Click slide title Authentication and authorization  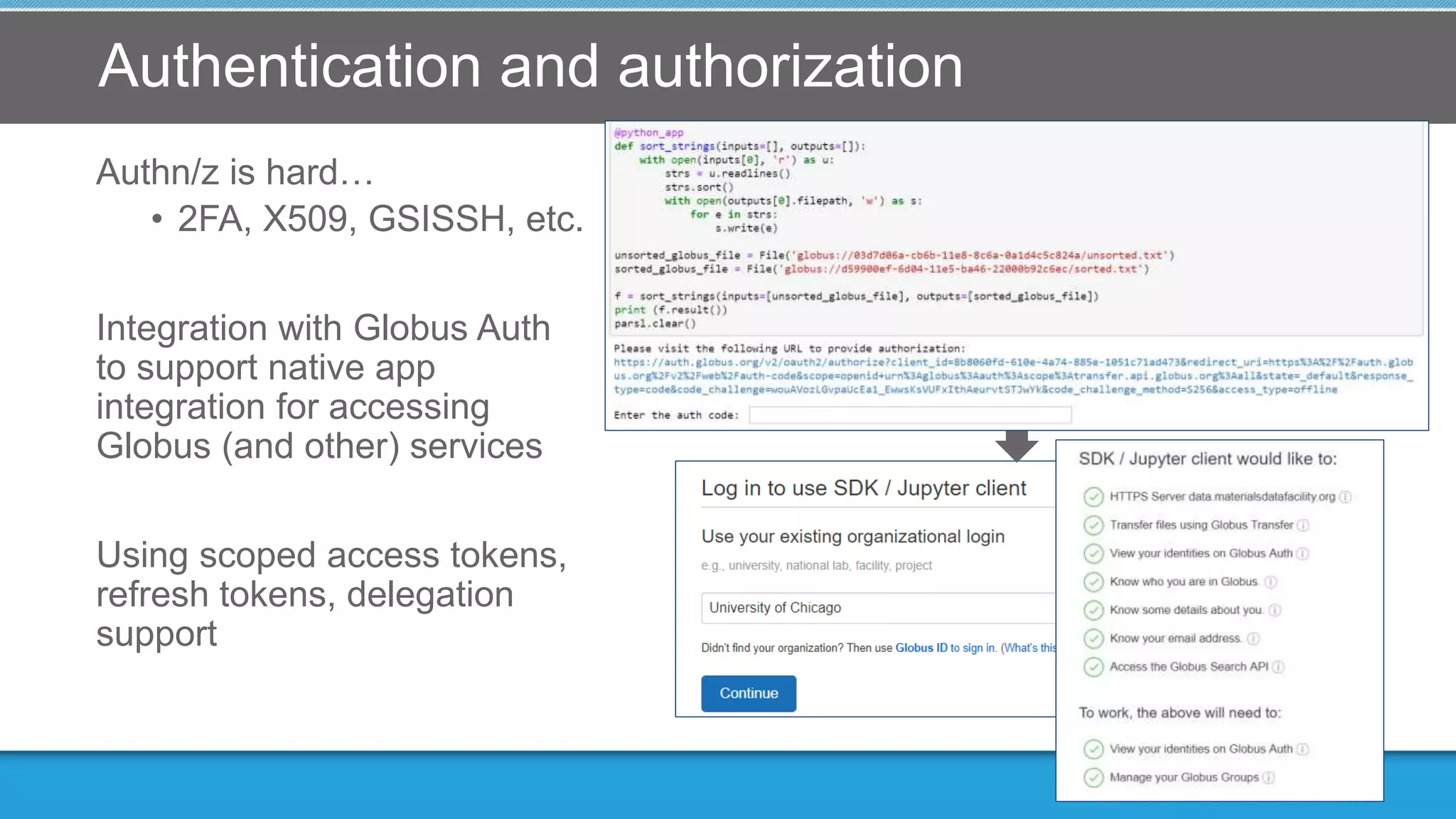pos(530,66)
